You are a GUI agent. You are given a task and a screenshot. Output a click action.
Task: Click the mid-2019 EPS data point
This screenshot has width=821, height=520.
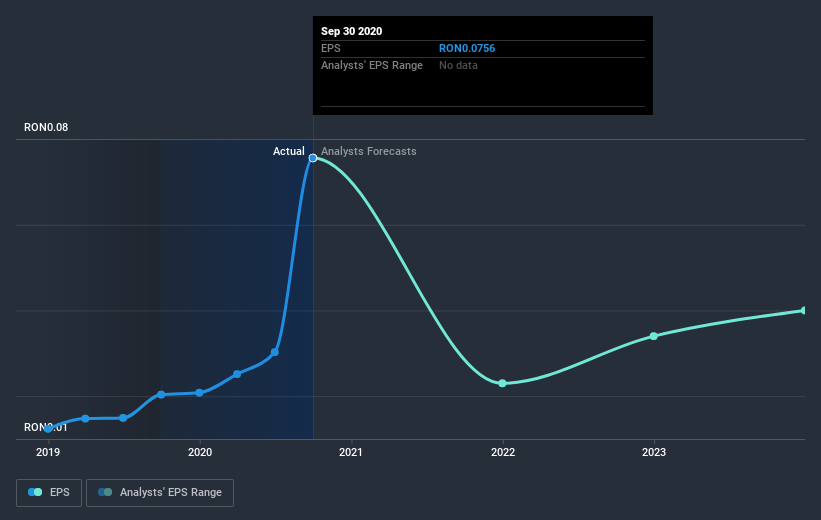(123, 418)
